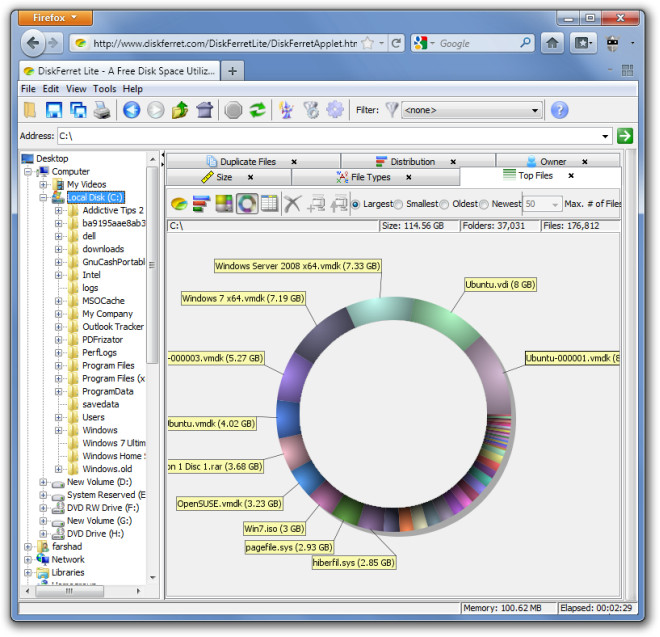Screen dimensions: 660x637
Task: Click the save all double floppy icon
Action: pyautogui.click(x=78, y=110)
